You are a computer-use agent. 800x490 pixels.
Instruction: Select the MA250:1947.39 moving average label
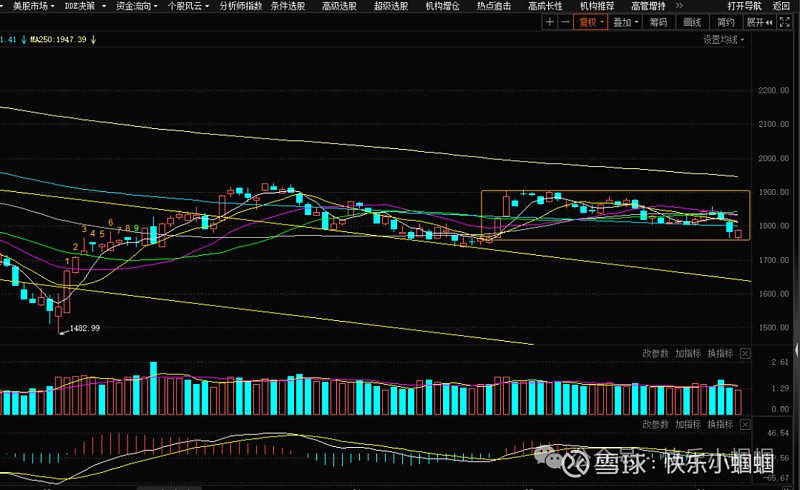tap(58, 40)
